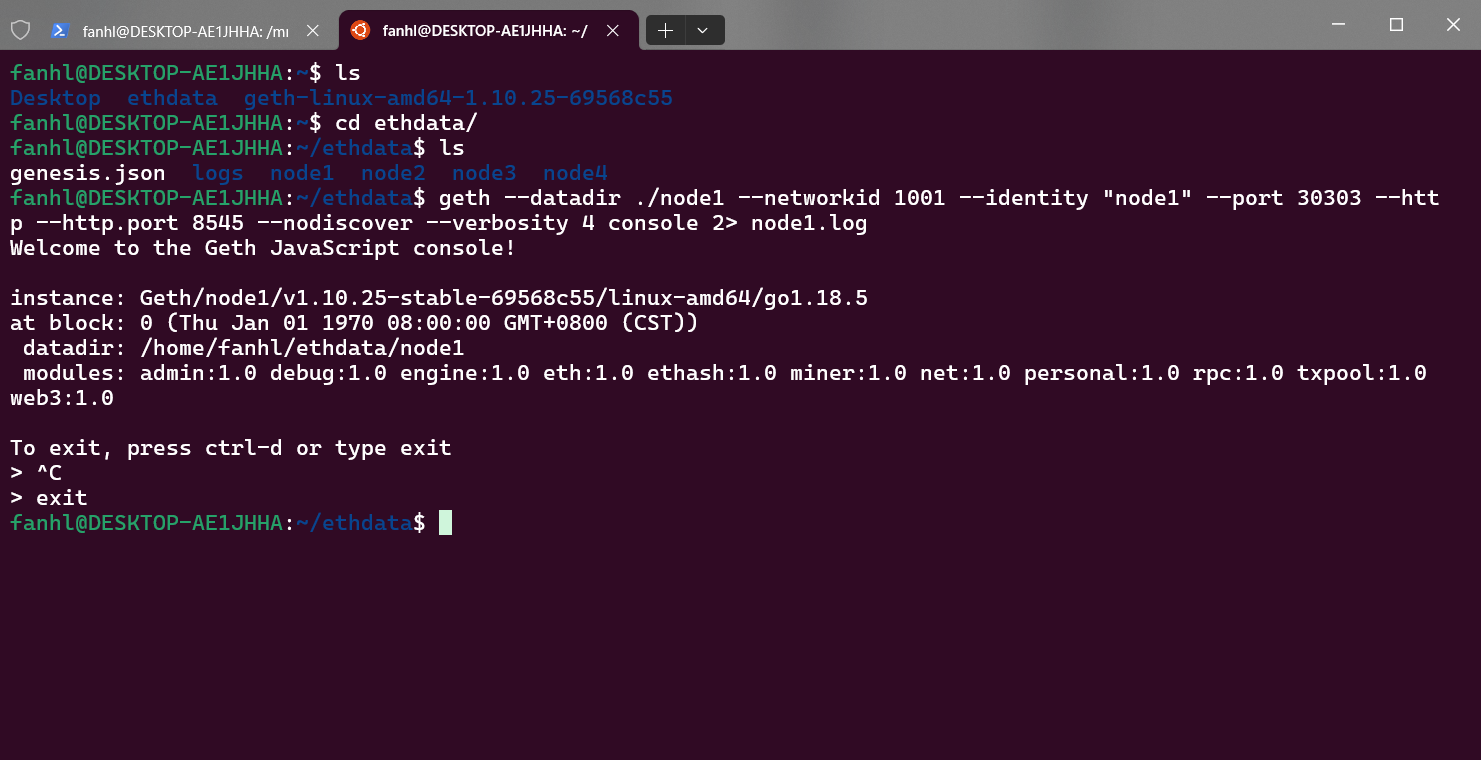This screenshot has width=1481, height=760.
Task: Maximize the terminal window
Action: tap(1397, 25)
